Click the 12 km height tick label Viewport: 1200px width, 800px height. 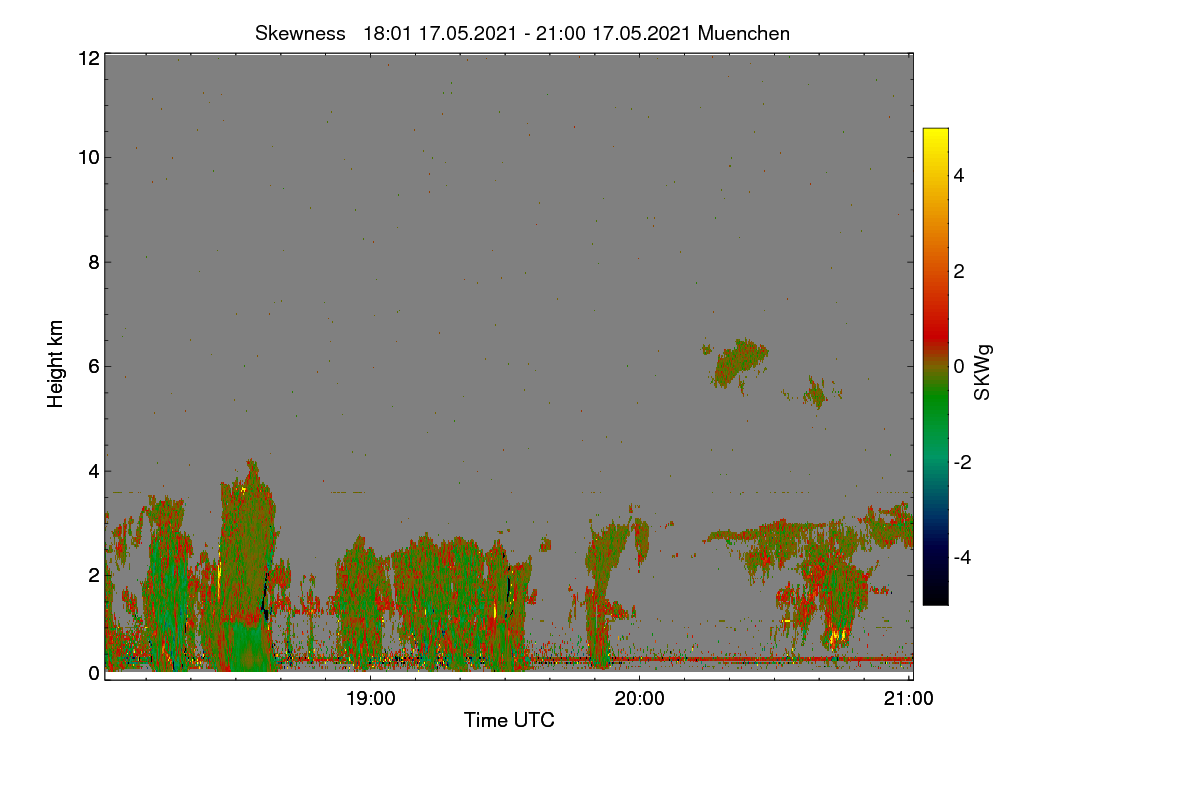(x=87, y=58)
